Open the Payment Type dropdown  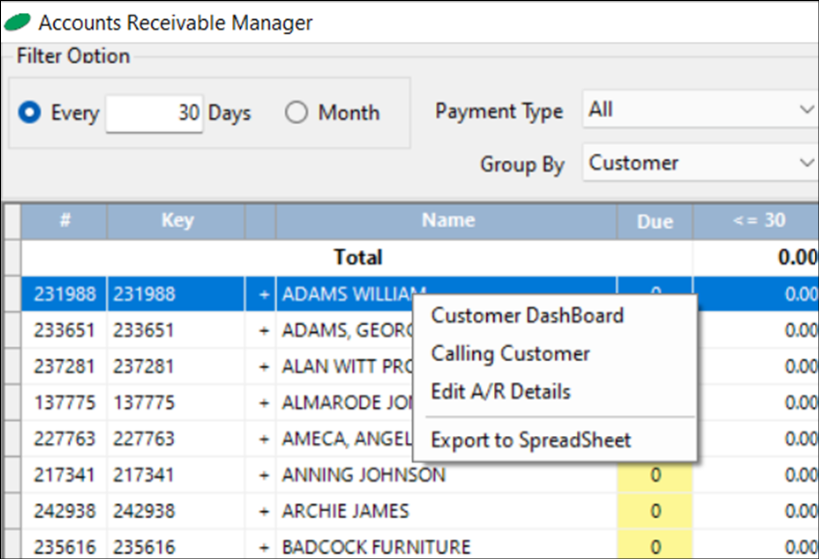[x=700, y=110]
